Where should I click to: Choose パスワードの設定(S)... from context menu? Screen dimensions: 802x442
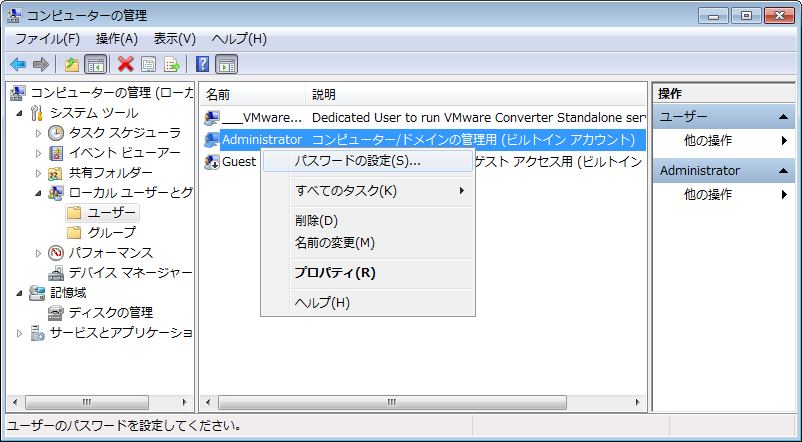click(368, 161)
